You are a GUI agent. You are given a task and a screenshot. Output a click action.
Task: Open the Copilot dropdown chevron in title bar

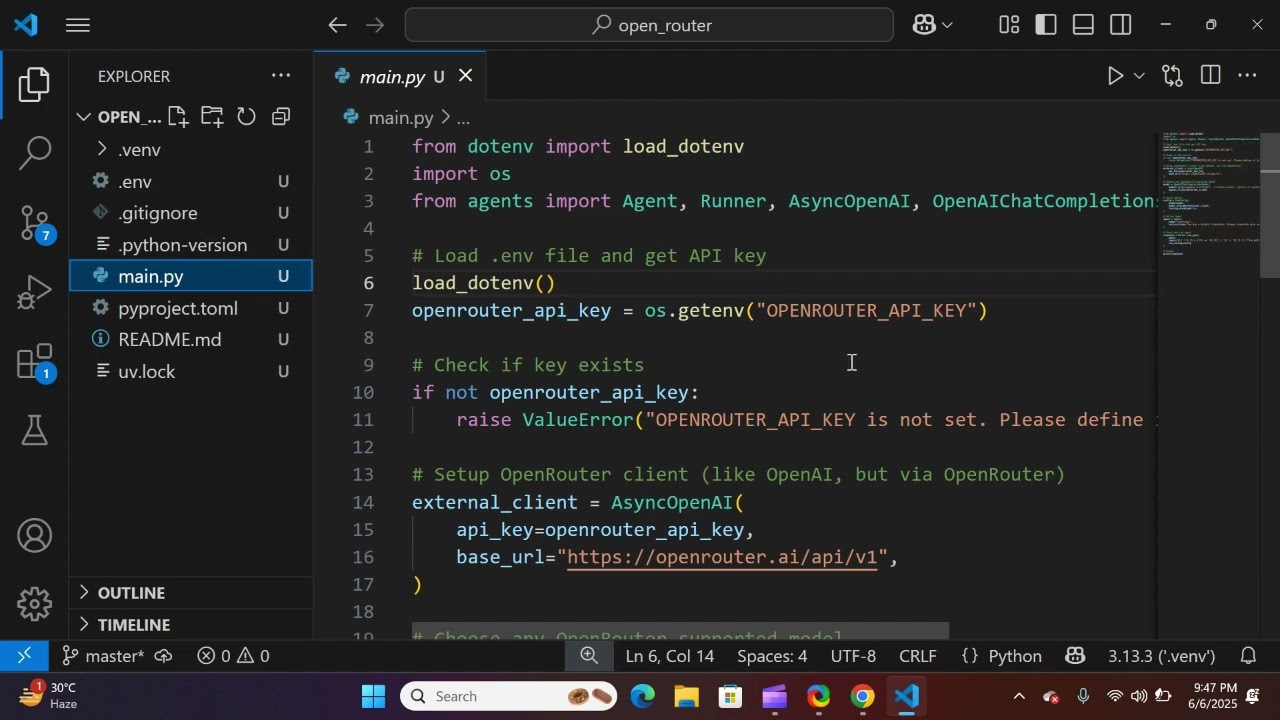point(947,25)
